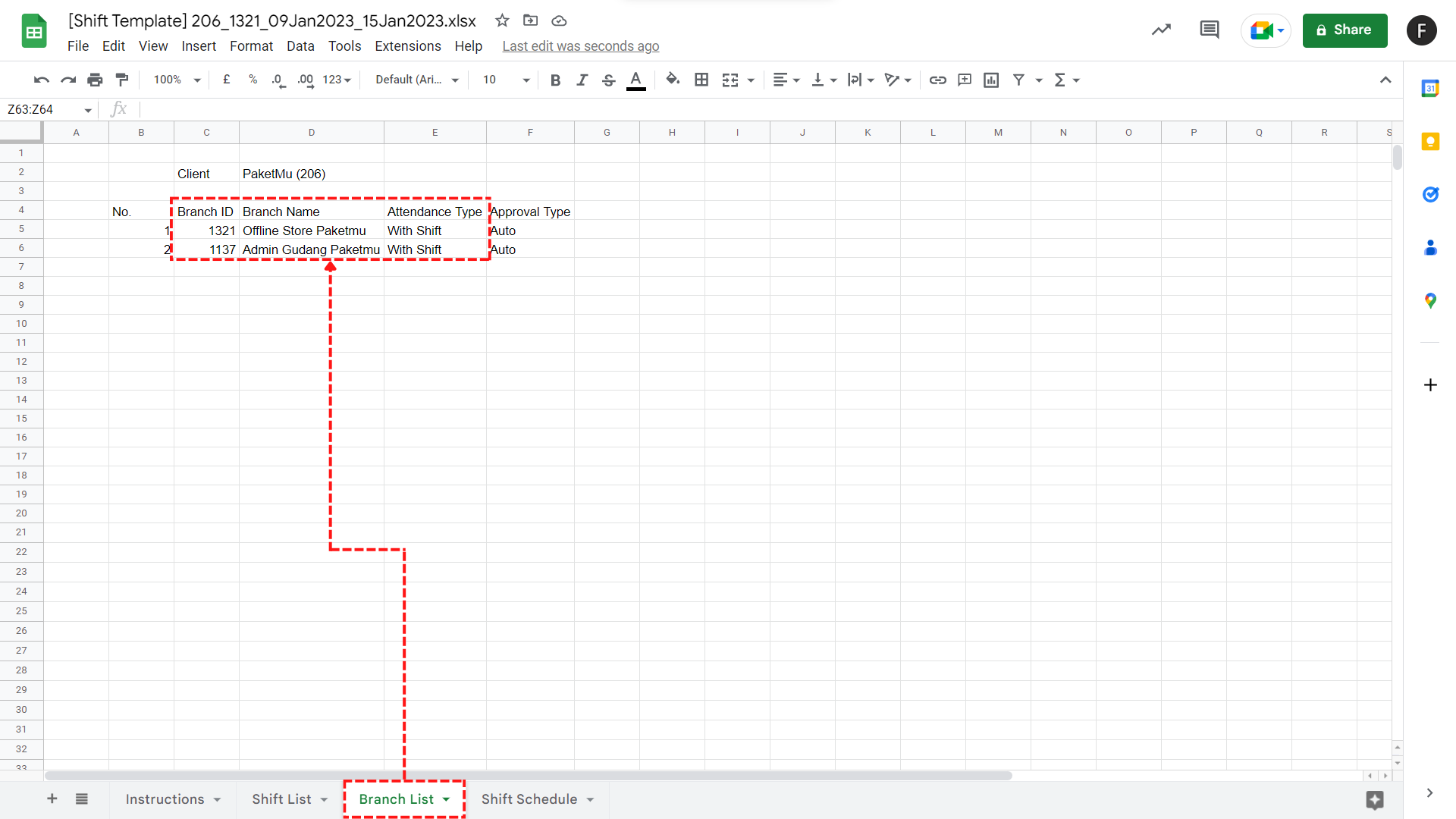Insert a chart

pyautogui.click(x=991, y=80)
